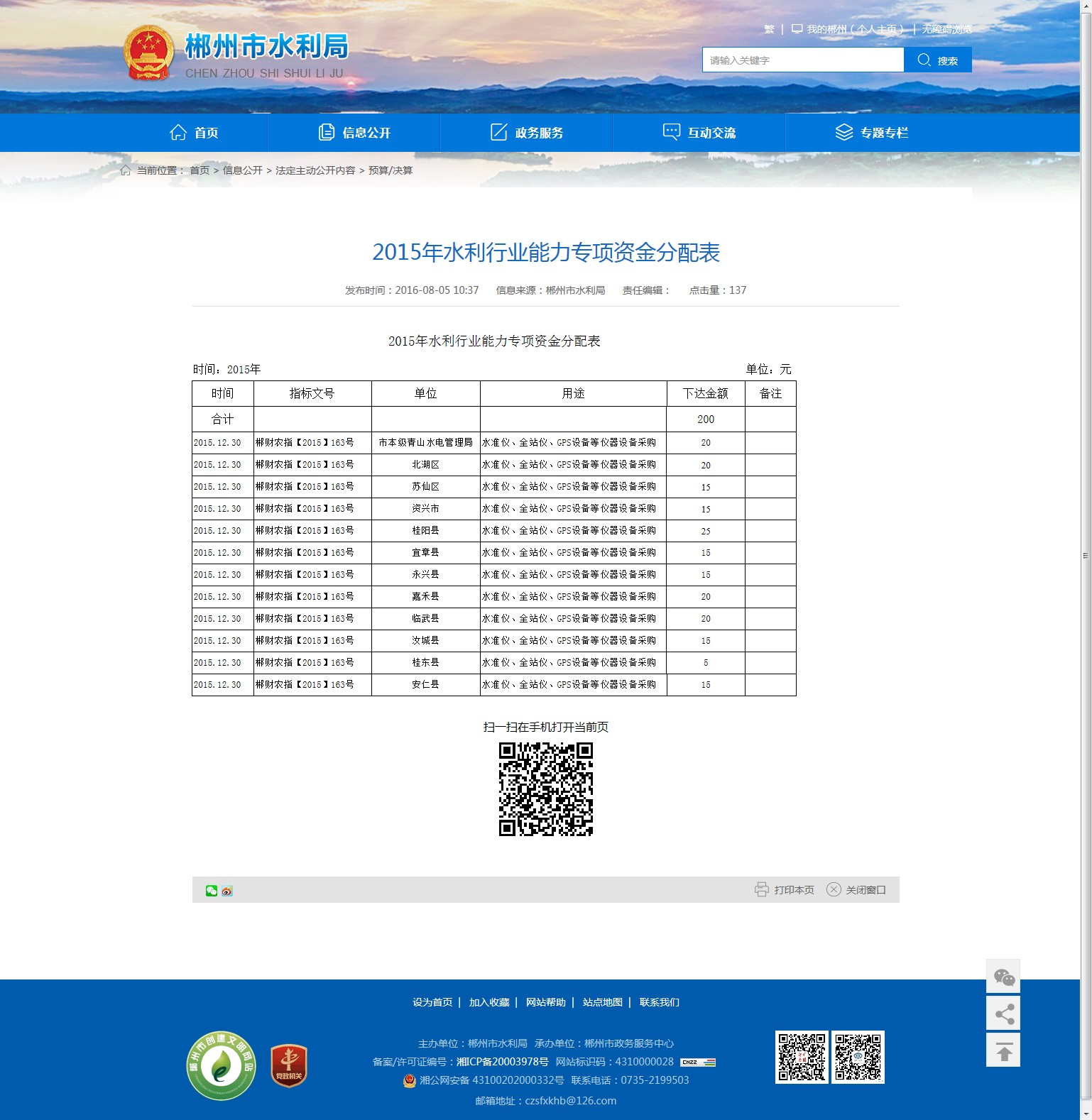This screenshot has width=1092, height=1120.
Task: Share via the Weibo icon
Action: pos(227,891)
